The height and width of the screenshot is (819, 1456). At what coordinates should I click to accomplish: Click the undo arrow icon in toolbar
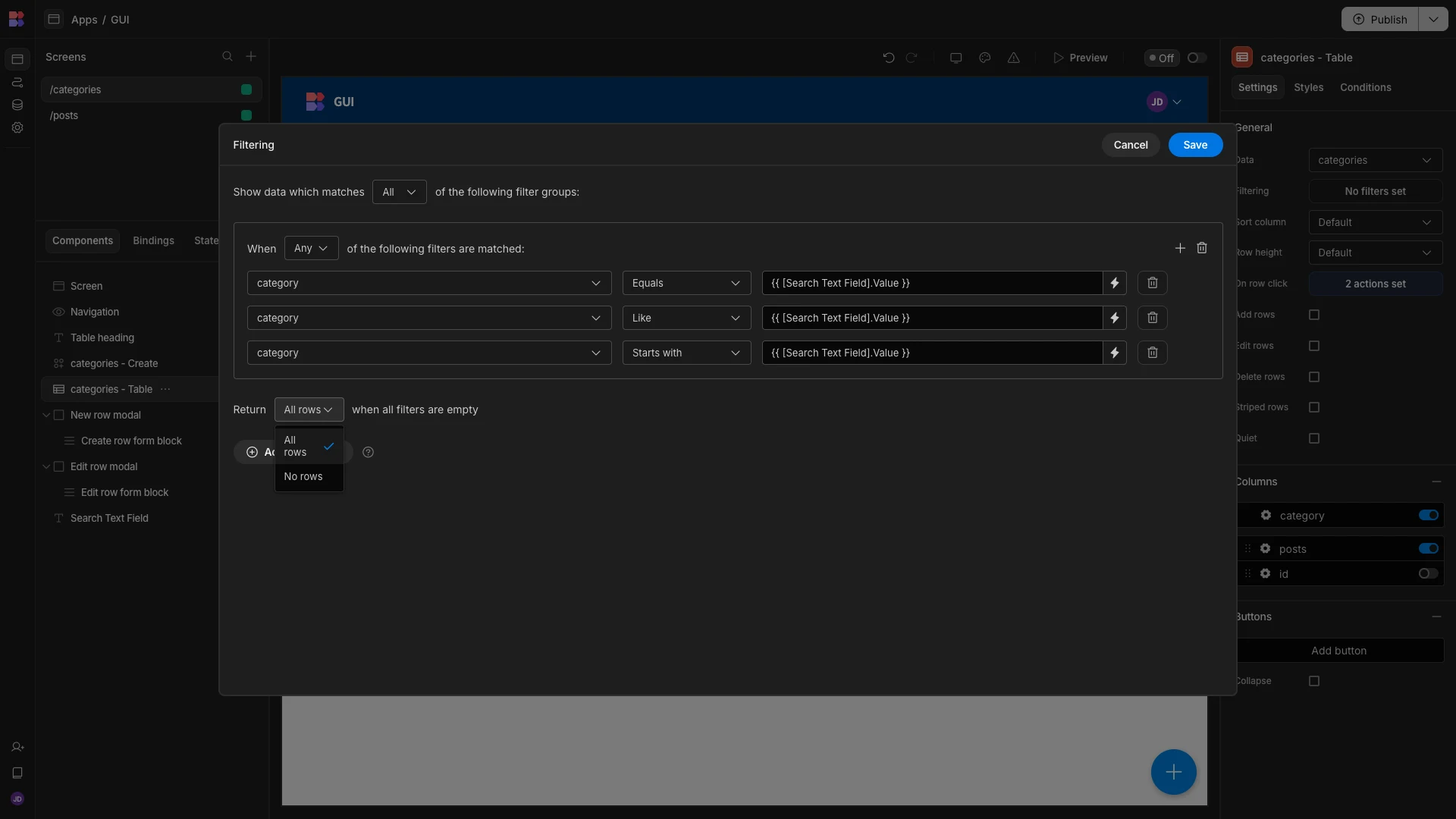click(x=889, y=58)
